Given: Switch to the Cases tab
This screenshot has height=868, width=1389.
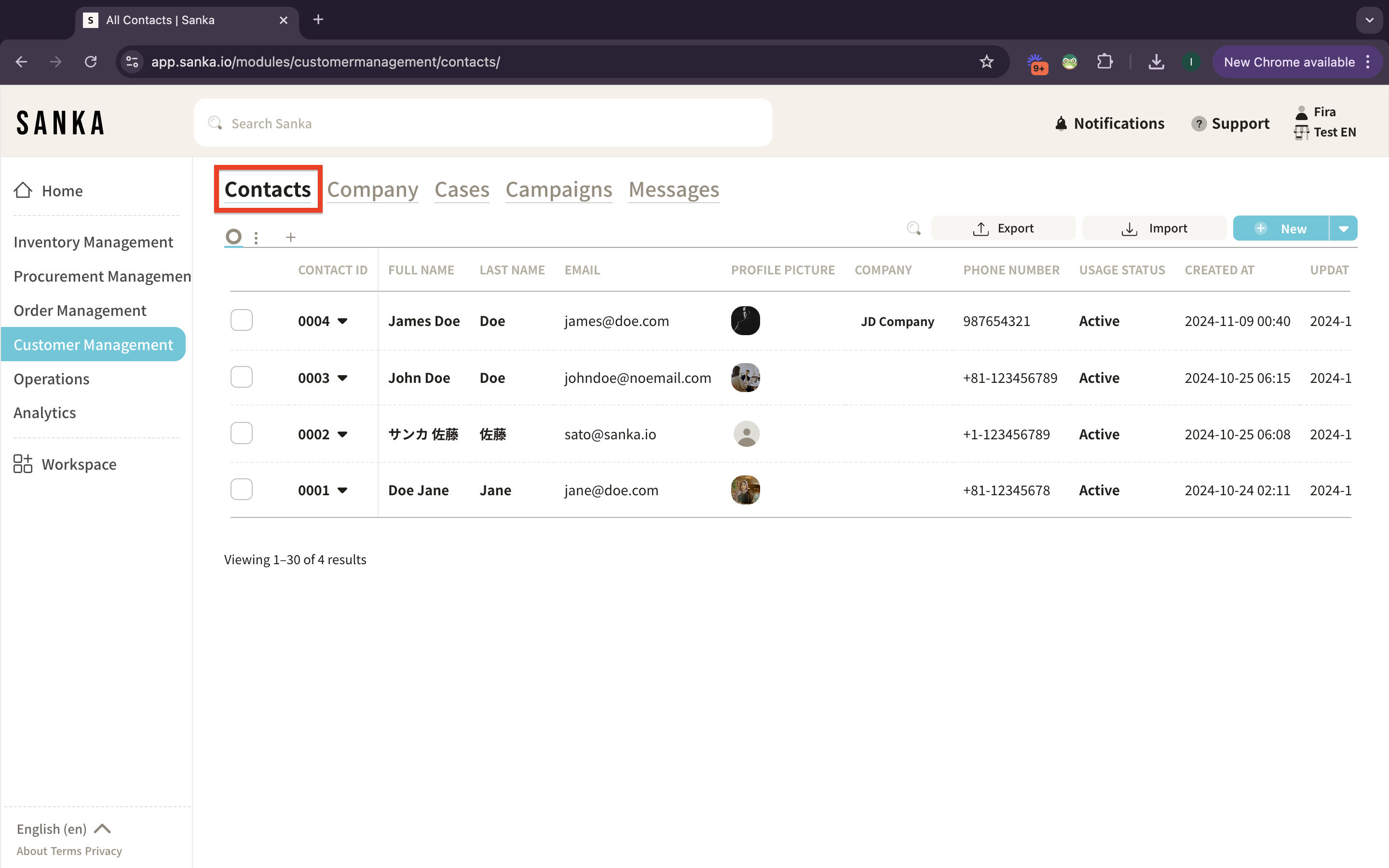Looking at the screenshot, I should [x=462, y=190].
